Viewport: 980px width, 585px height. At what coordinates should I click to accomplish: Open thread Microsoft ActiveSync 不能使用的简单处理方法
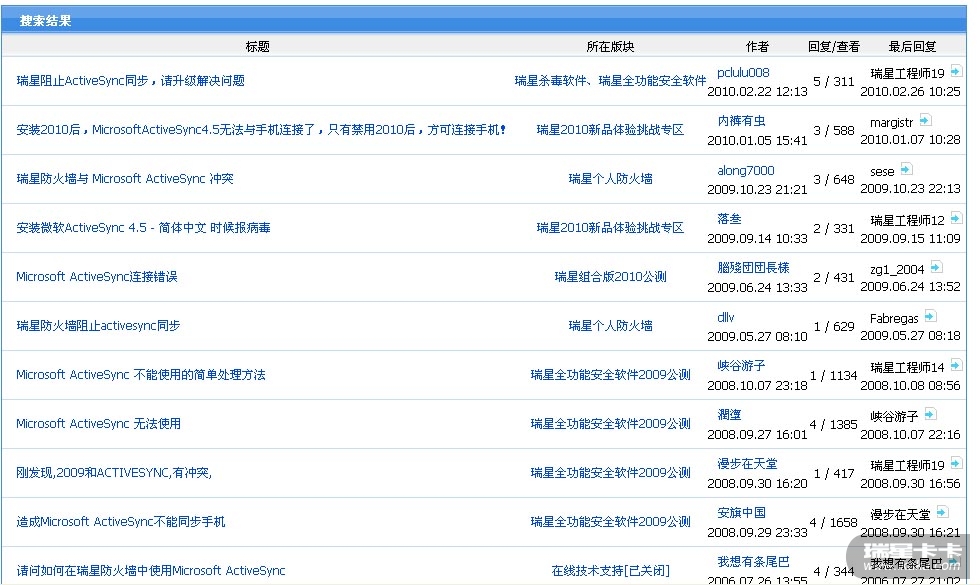141,374
